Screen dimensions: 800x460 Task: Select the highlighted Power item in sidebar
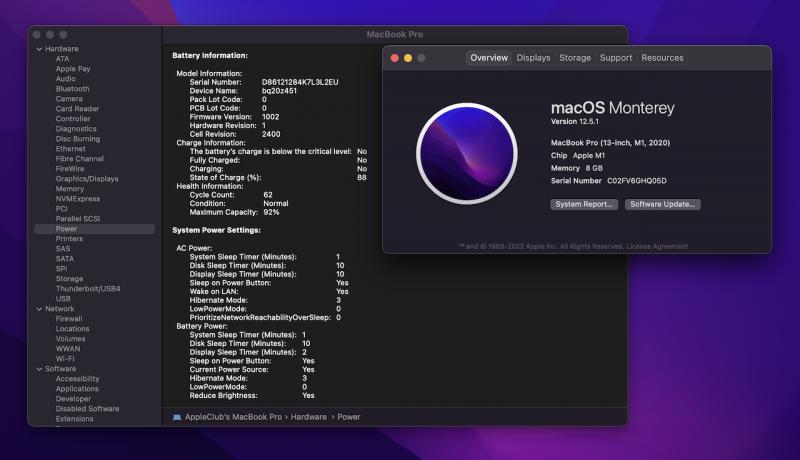pos(94,229)
